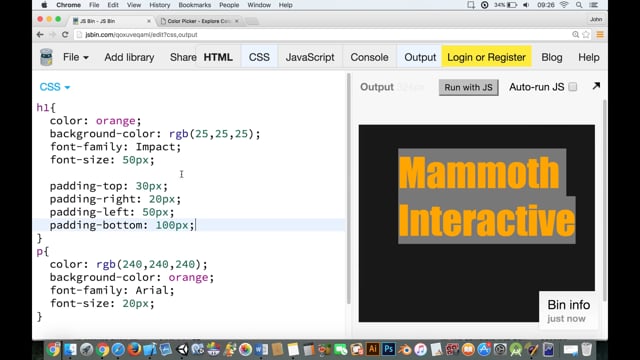Go back with the browser back arrow
This screenshot has width=640, height=360.
[x=40, y=35]
